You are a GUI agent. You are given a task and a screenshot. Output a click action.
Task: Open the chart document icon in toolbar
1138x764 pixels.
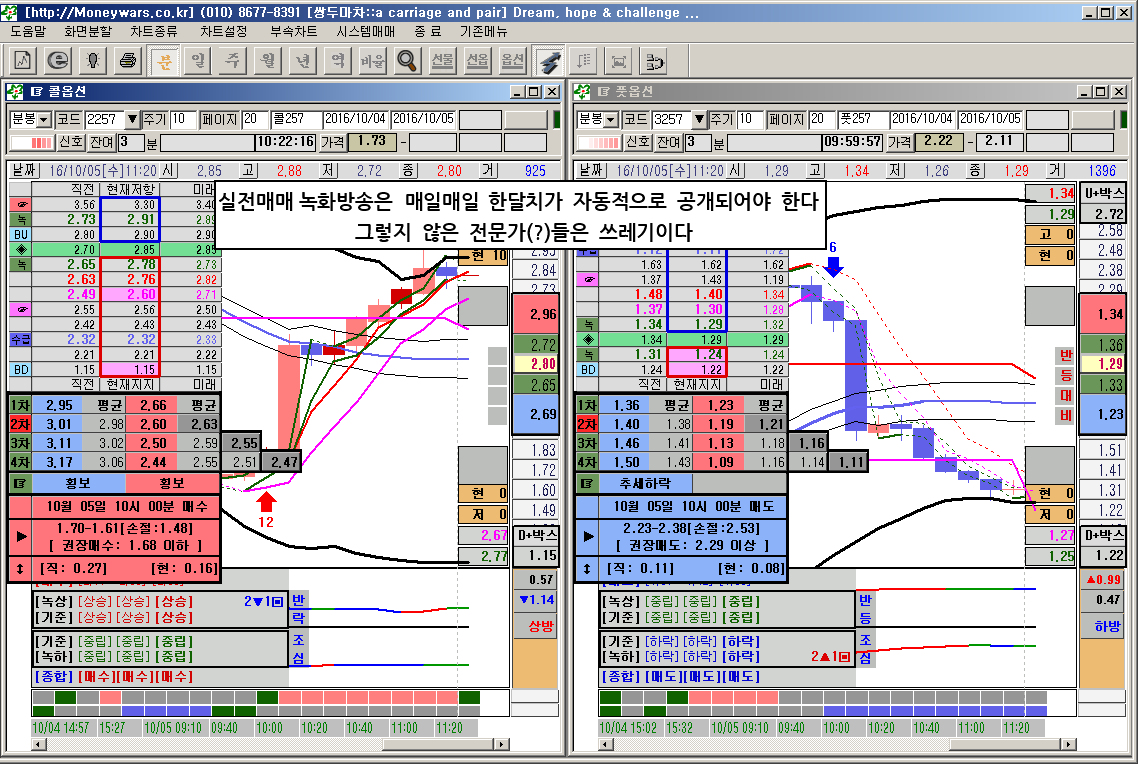23,61
